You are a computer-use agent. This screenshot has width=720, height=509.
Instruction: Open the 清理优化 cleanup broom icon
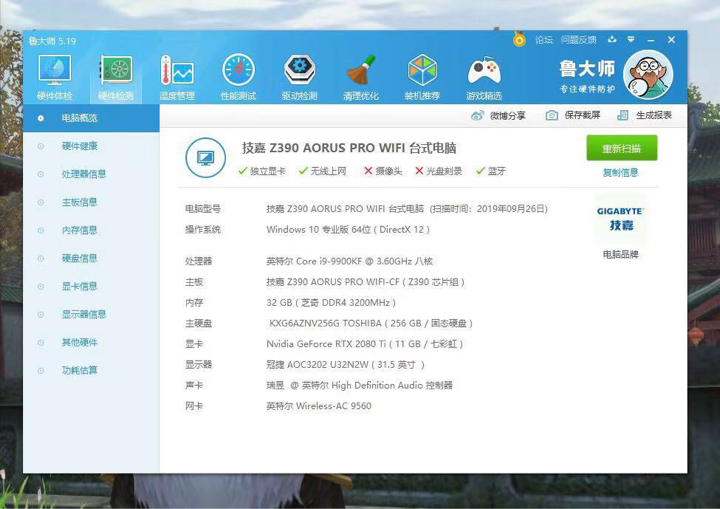click(x=361, y=77)
